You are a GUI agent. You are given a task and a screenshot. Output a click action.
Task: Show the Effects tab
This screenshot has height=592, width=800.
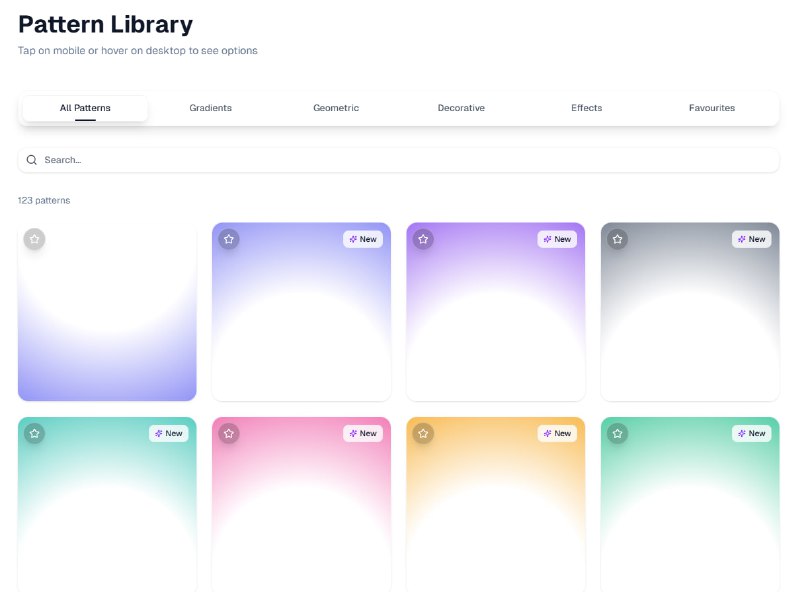pos(587,108)
